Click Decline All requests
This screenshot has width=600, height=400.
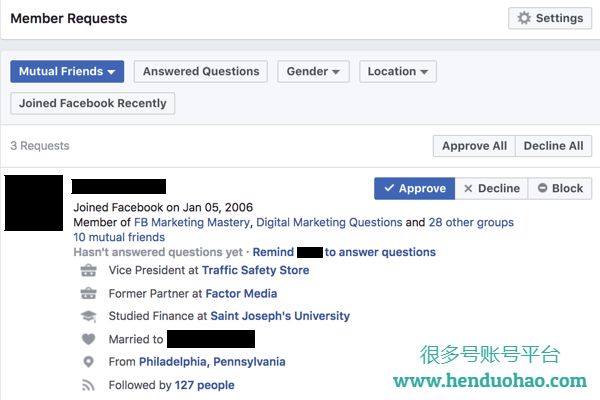pyautogui.click(x=553, y=146)
